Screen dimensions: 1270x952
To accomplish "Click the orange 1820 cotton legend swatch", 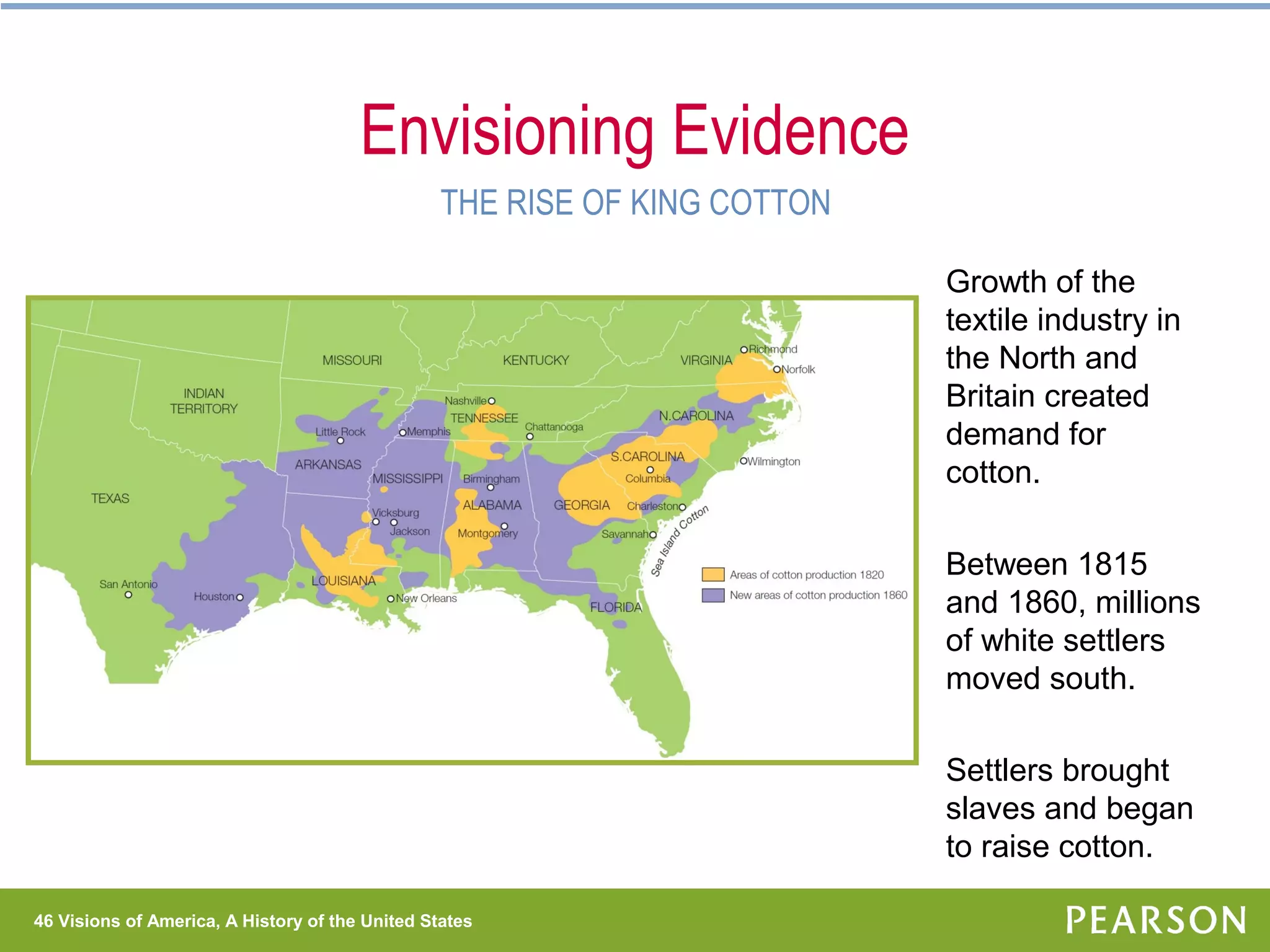I will (713, 575).
